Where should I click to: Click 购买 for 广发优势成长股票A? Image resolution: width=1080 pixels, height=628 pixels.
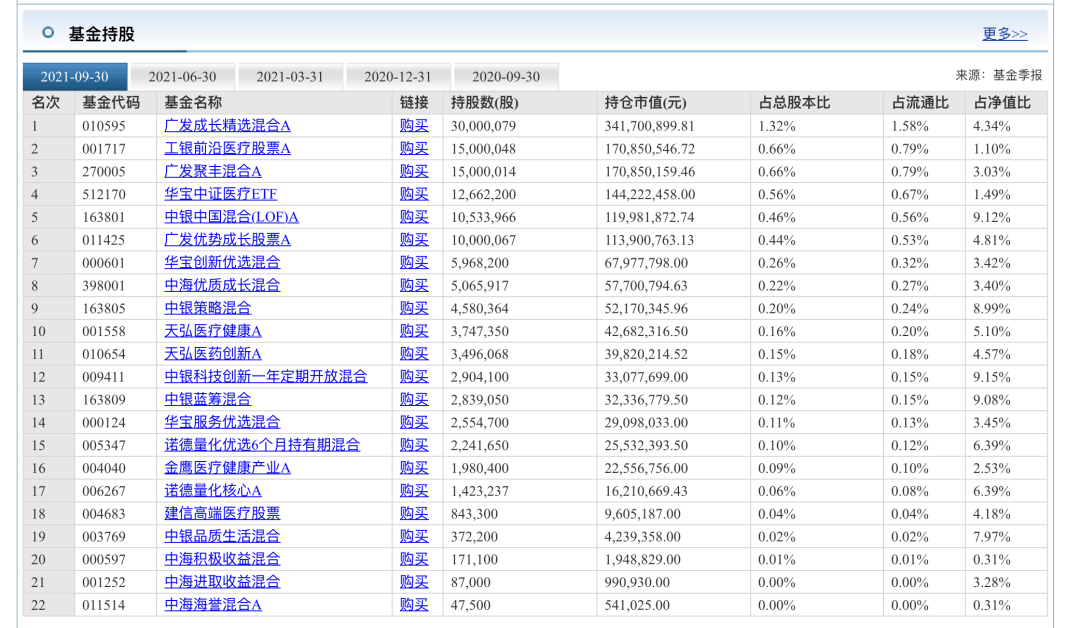pos(414,240)
